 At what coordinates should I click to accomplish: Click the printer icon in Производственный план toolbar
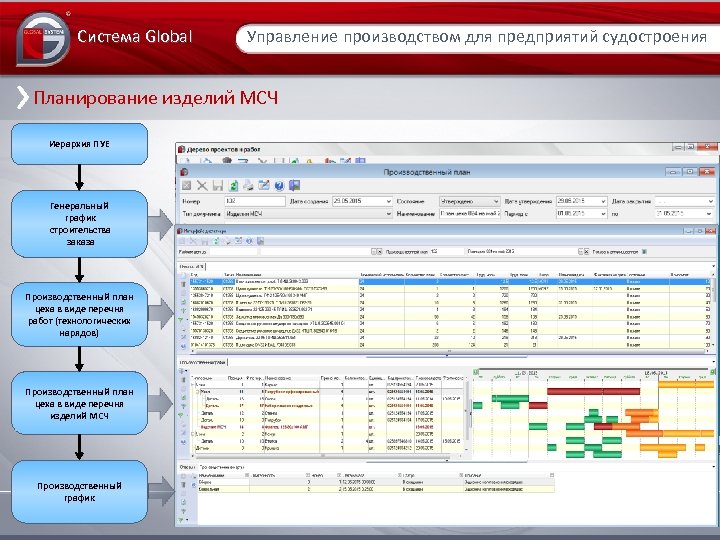coord(248,186)
